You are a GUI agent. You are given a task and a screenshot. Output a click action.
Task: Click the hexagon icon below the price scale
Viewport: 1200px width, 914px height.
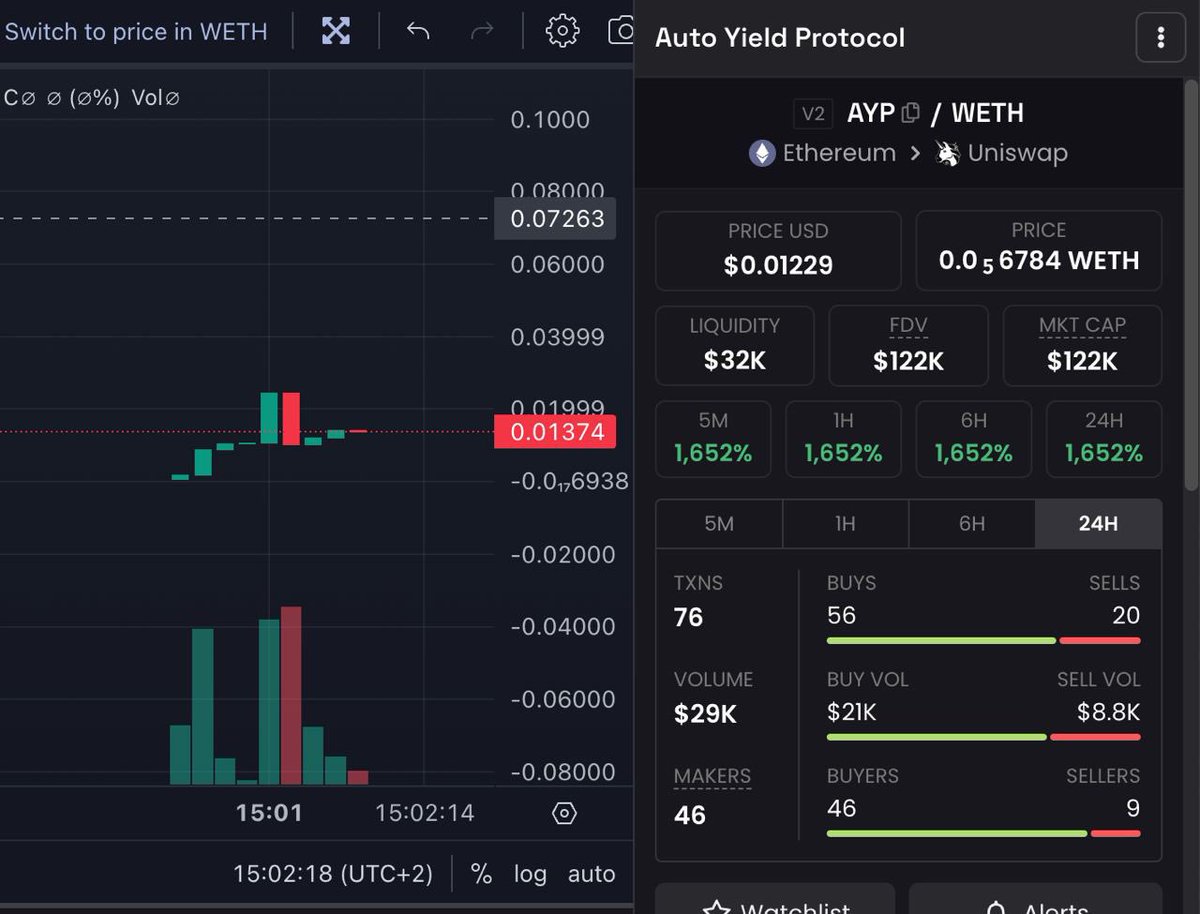coord(564,813)
